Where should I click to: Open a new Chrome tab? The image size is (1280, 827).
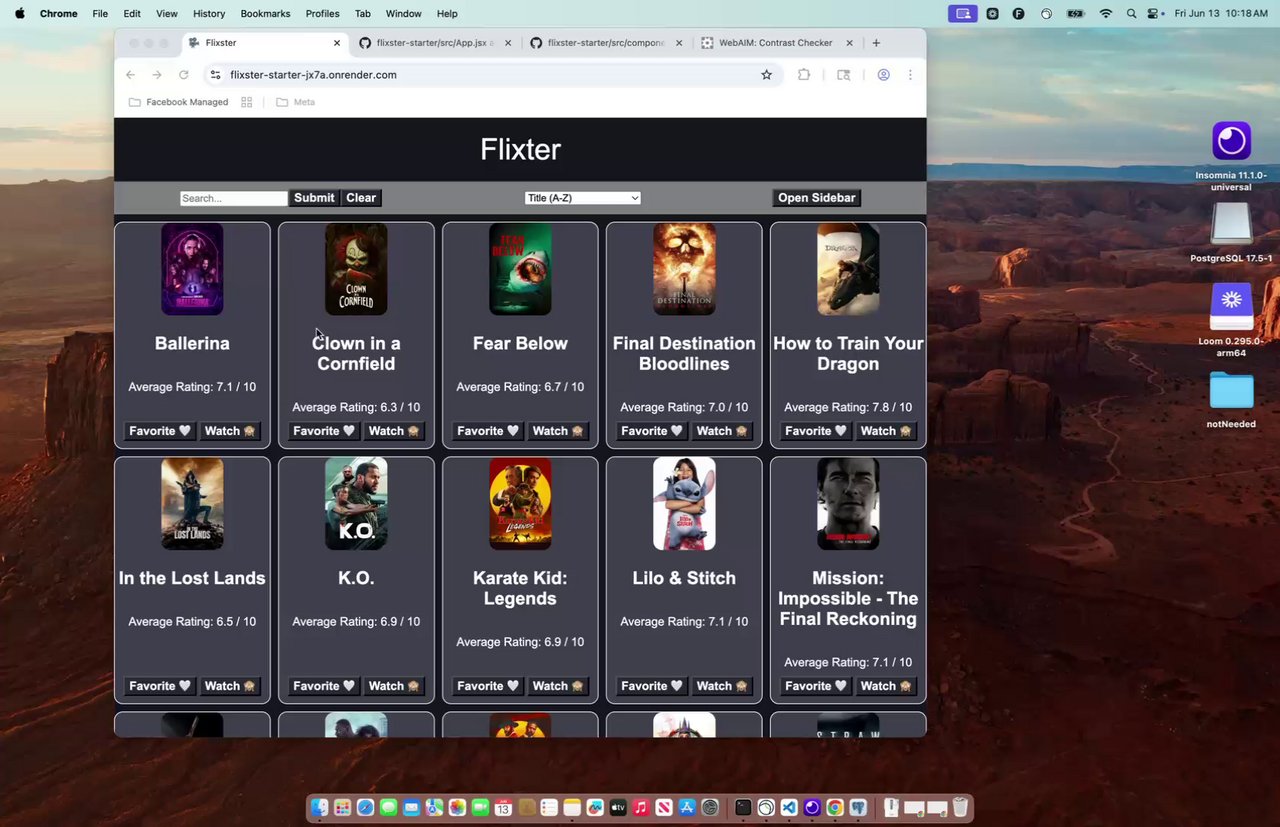click(876, 43)
